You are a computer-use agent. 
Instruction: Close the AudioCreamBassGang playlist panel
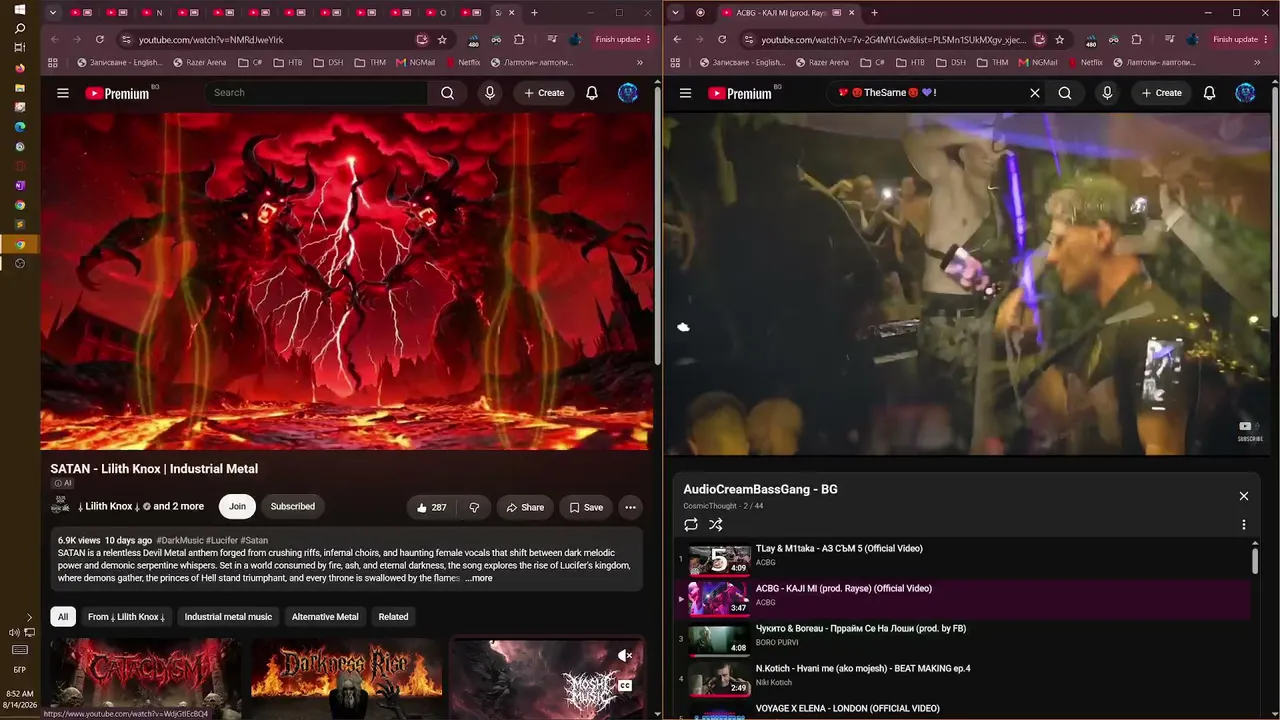tap(1244, 496)
